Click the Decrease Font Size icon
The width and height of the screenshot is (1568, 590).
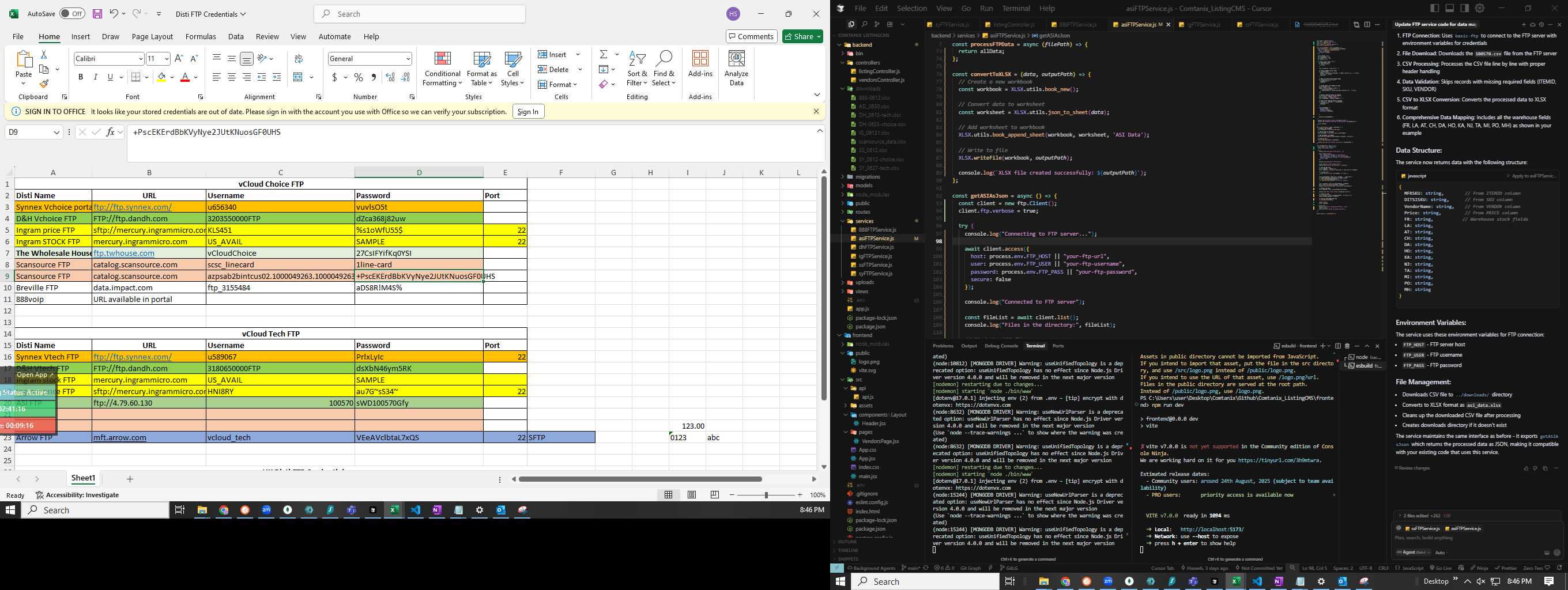pos(194,58)
